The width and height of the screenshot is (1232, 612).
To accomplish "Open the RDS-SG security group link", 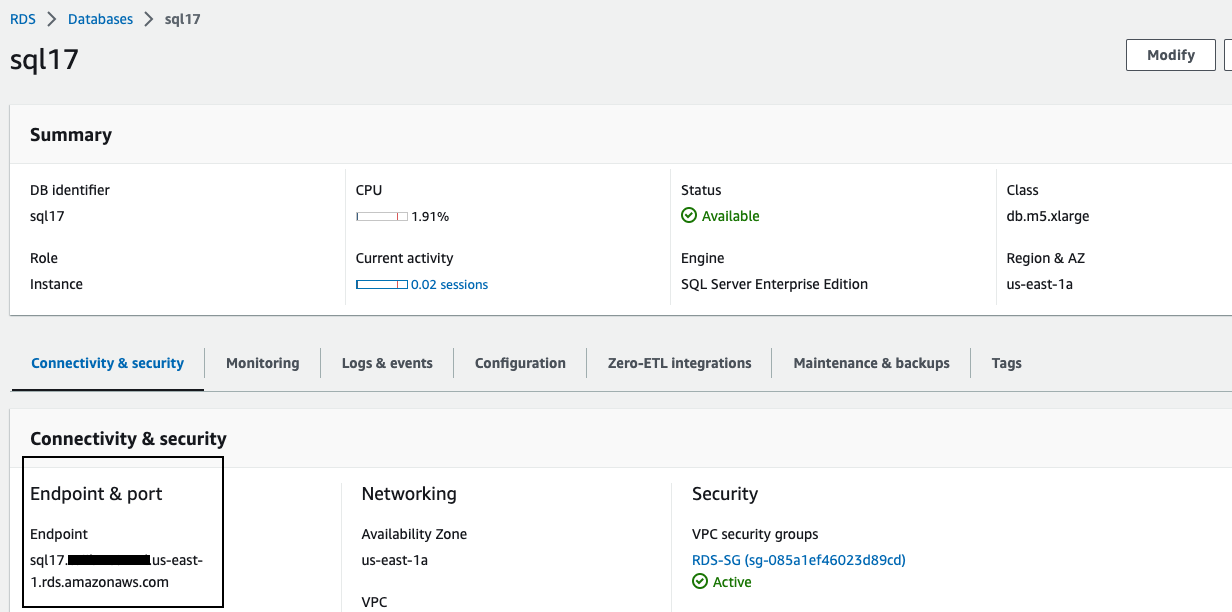I will coord(798,560).
